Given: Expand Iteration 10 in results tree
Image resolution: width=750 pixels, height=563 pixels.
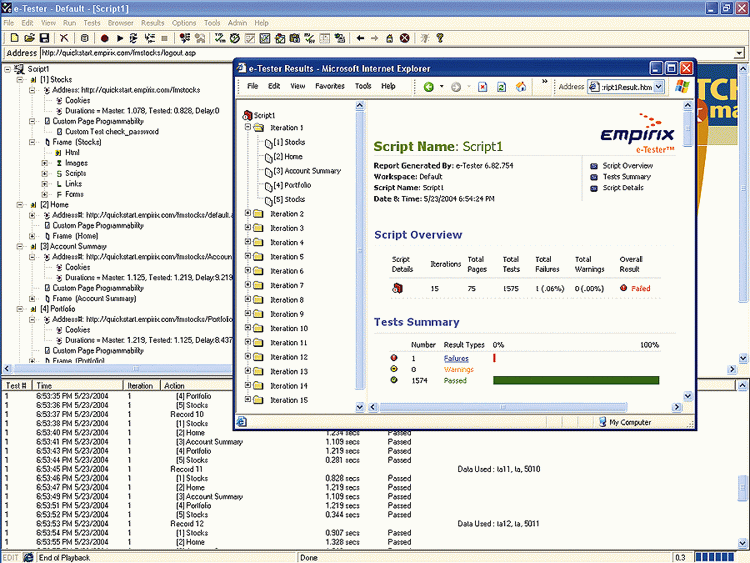Looking at the screenshot, I should click(248, 328).
